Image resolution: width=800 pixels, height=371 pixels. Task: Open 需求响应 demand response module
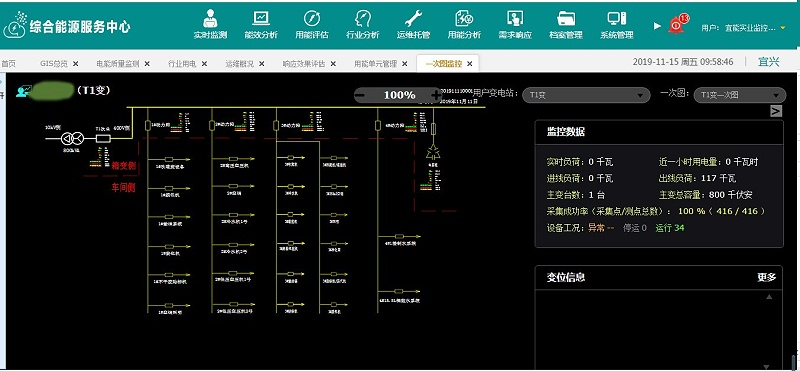515,24
